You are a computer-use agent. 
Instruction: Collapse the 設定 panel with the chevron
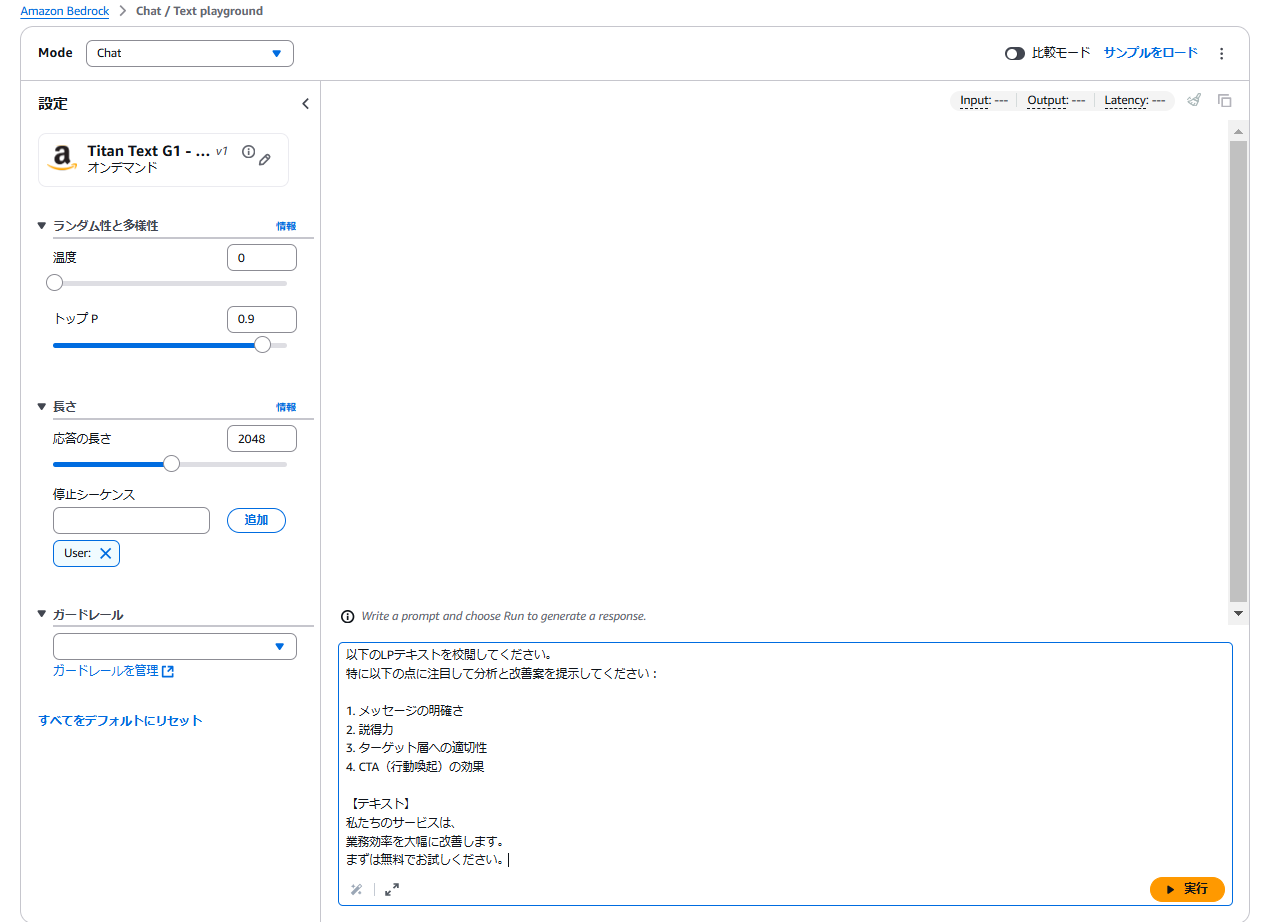305,103
